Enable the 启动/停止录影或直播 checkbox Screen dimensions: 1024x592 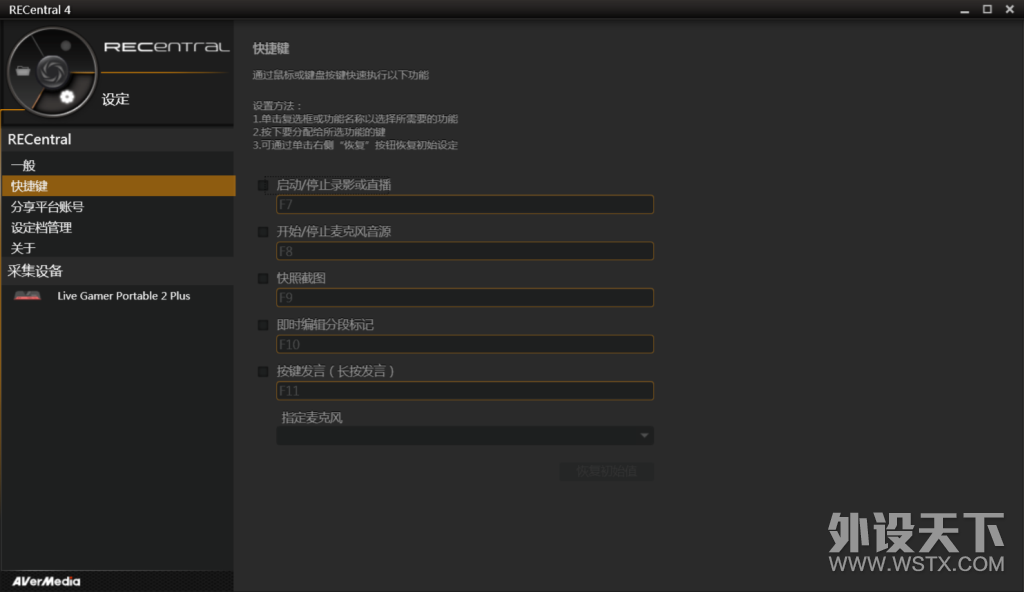tap(263, 186)
